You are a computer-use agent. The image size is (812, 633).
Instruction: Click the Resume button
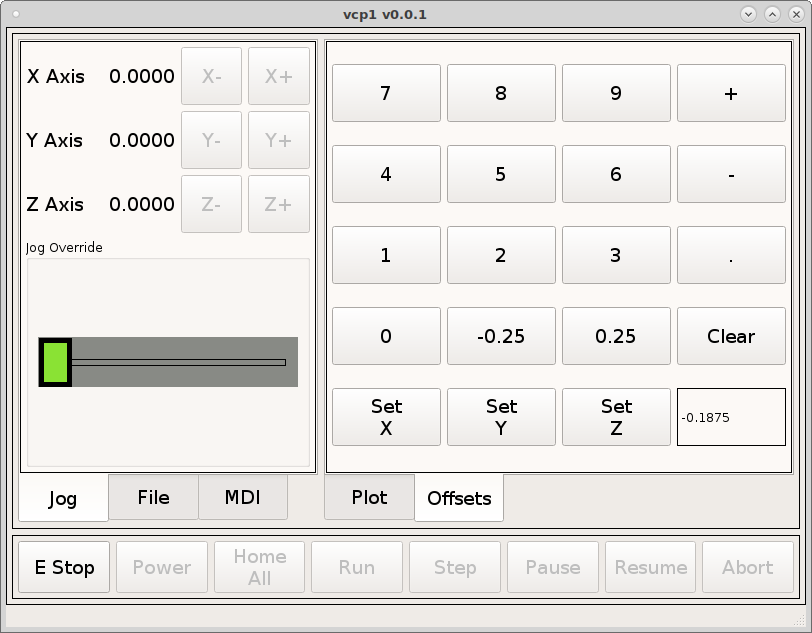coord(650,567)
